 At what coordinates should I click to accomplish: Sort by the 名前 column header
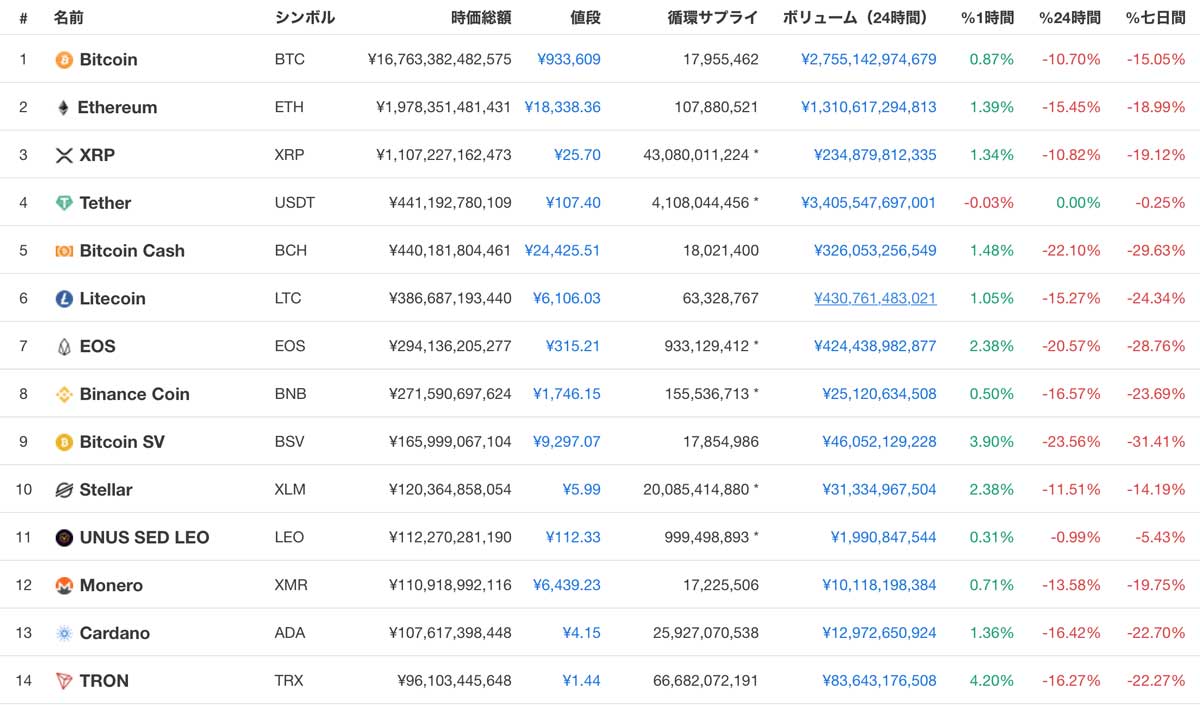tap(69, 18)
